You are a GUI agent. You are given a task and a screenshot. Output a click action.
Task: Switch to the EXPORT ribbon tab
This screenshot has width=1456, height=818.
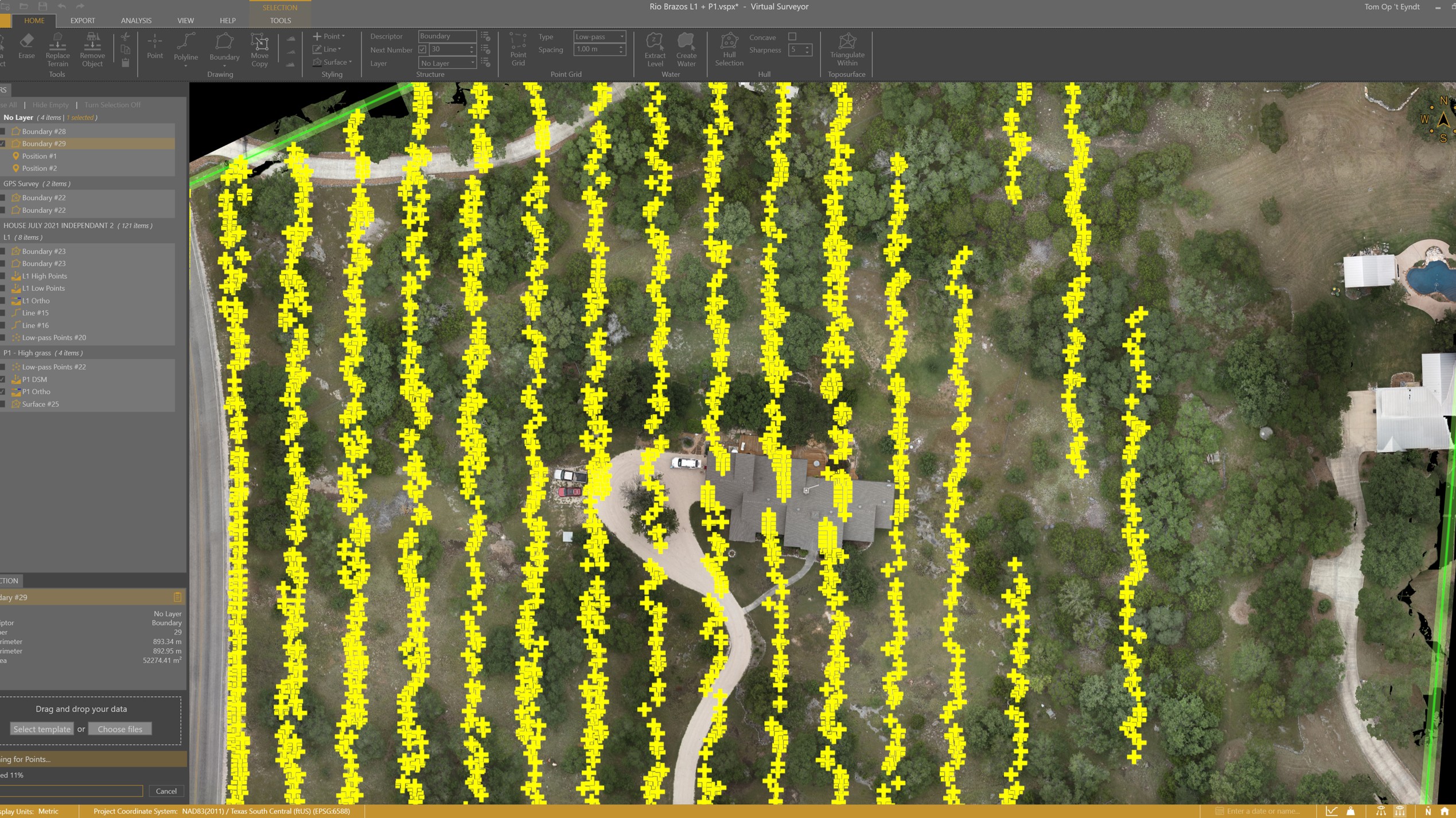[x=83, y=21]
